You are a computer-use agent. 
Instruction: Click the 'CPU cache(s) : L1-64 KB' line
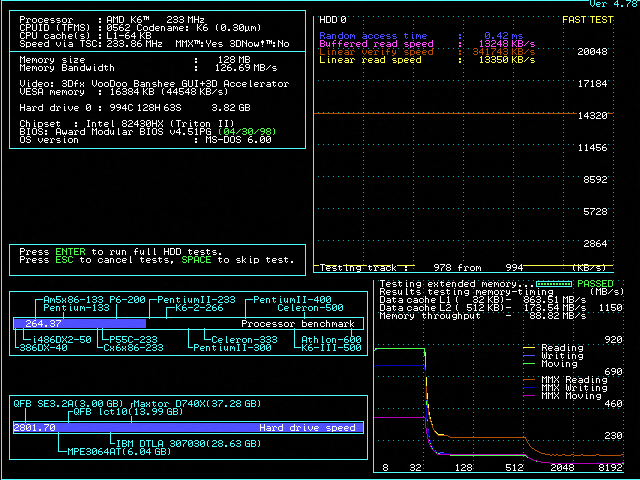85,36
